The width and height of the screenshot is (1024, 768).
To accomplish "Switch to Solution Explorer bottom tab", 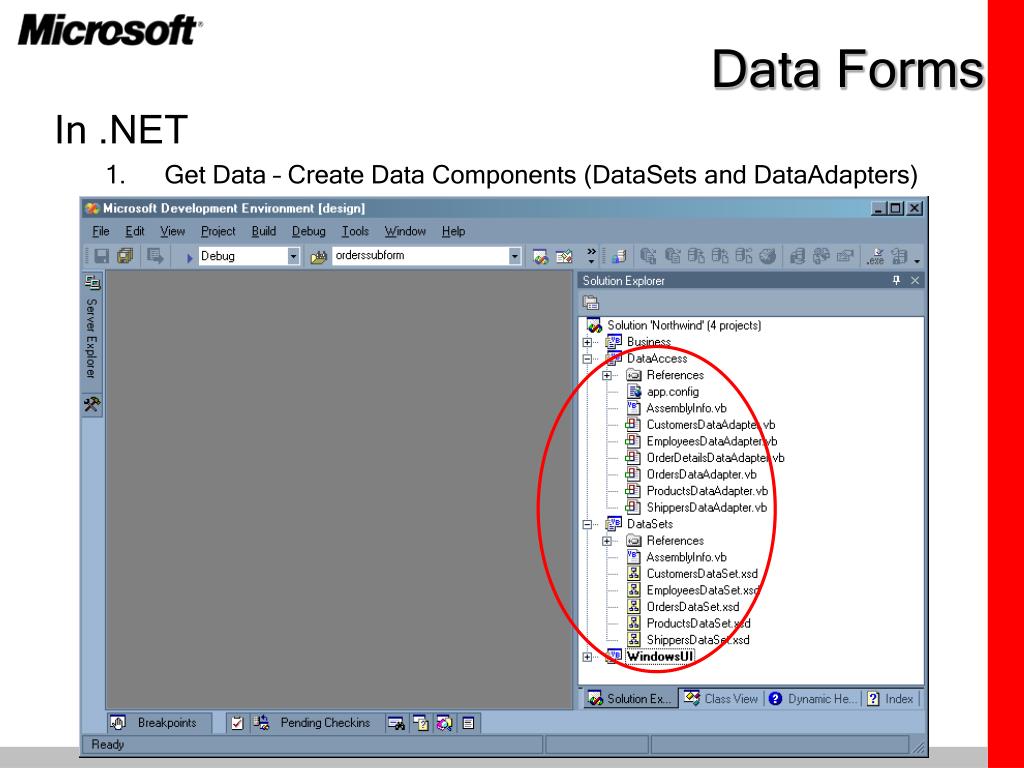I will (x=630, y=699).
